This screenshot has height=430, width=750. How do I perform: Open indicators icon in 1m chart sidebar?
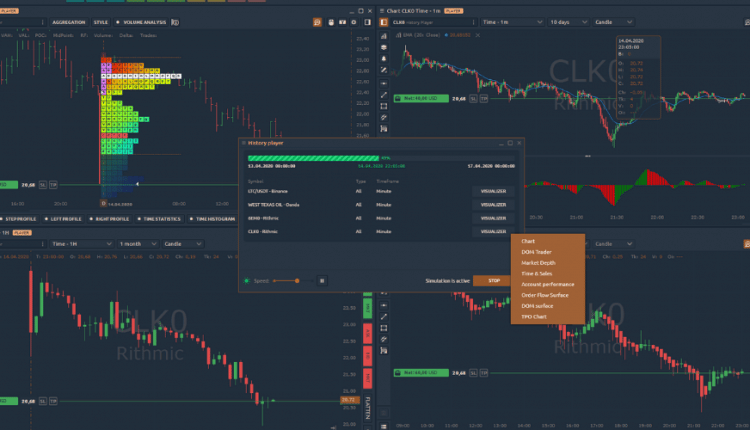point(384,36)
